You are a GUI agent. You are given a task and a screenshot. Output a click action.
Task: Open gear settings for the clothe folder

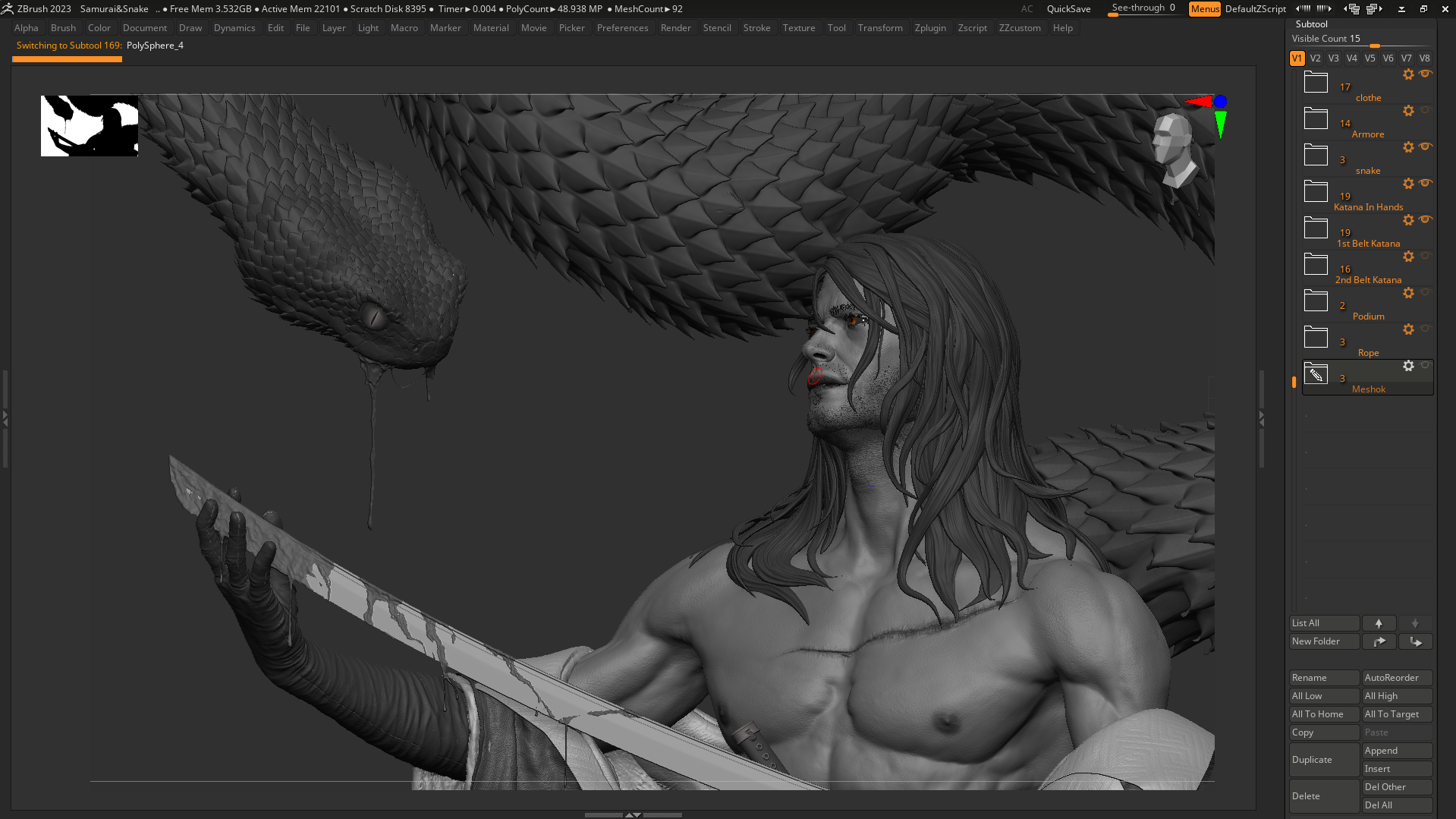pos(1408,74)
